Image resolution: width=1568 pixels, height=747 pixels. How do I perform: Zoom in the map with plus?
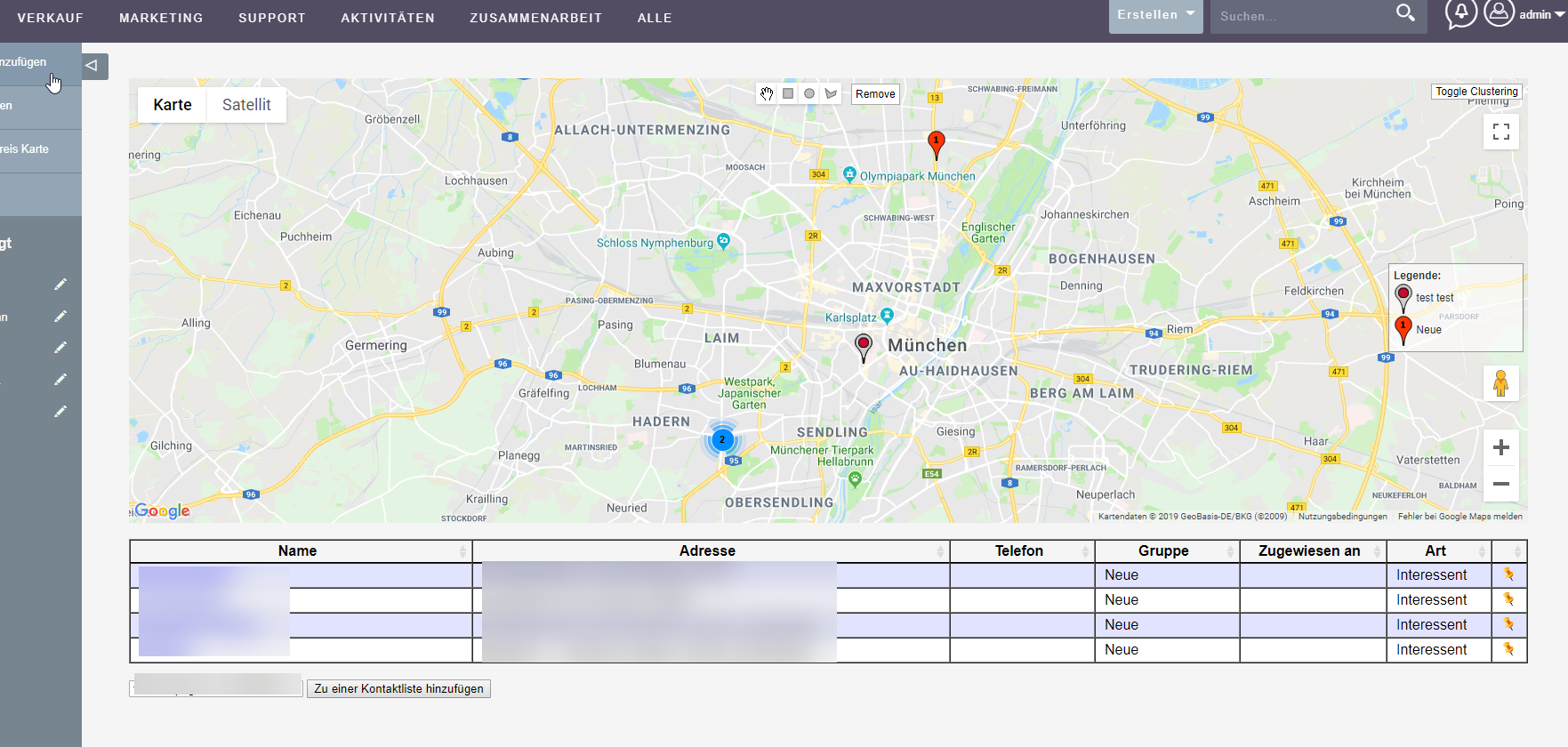(x=1501, y=447)
